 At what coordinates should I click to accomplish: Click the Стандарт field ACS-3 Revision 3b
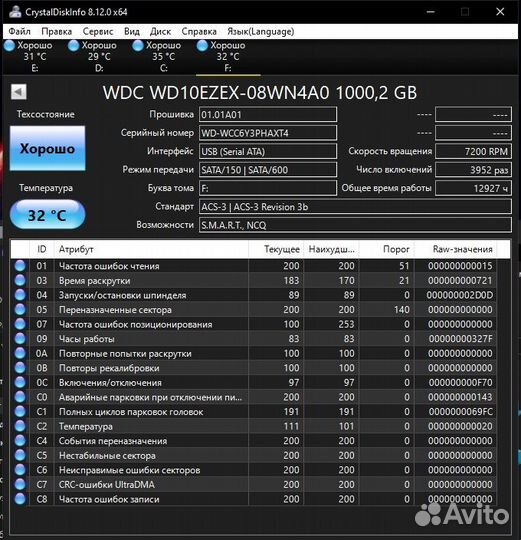355,207
